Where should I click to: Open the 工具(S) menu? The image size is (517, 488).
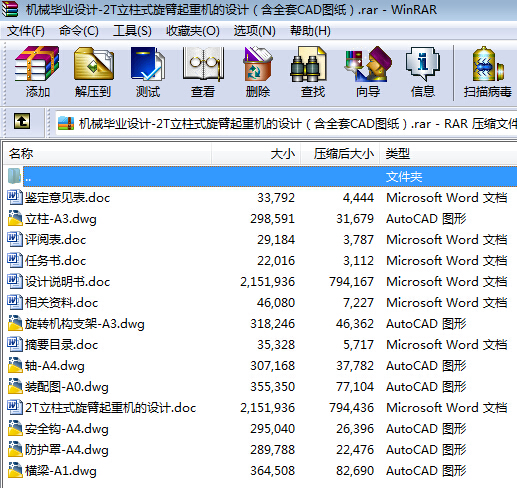(x=132, y=31)
